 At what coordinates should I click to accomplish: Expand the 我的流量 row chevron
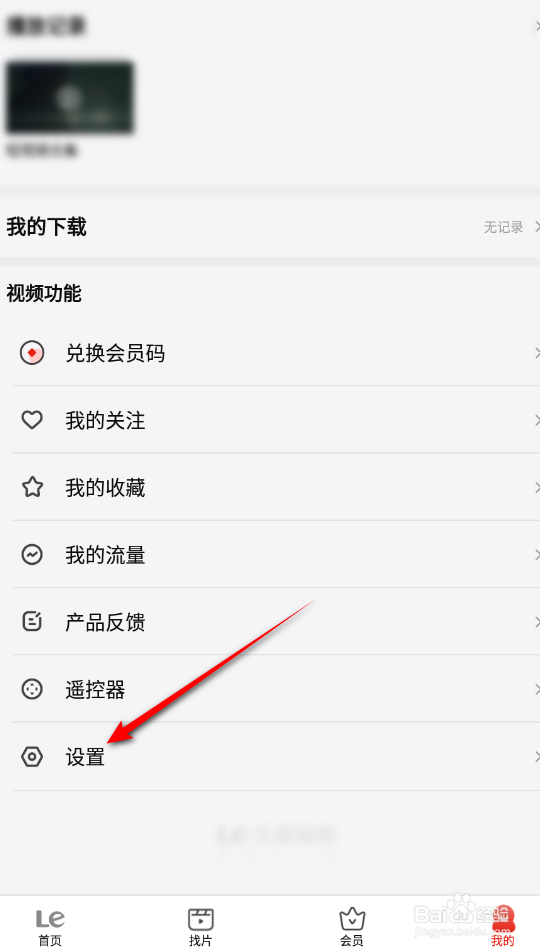pyautogui.click(x=537, y=554)
